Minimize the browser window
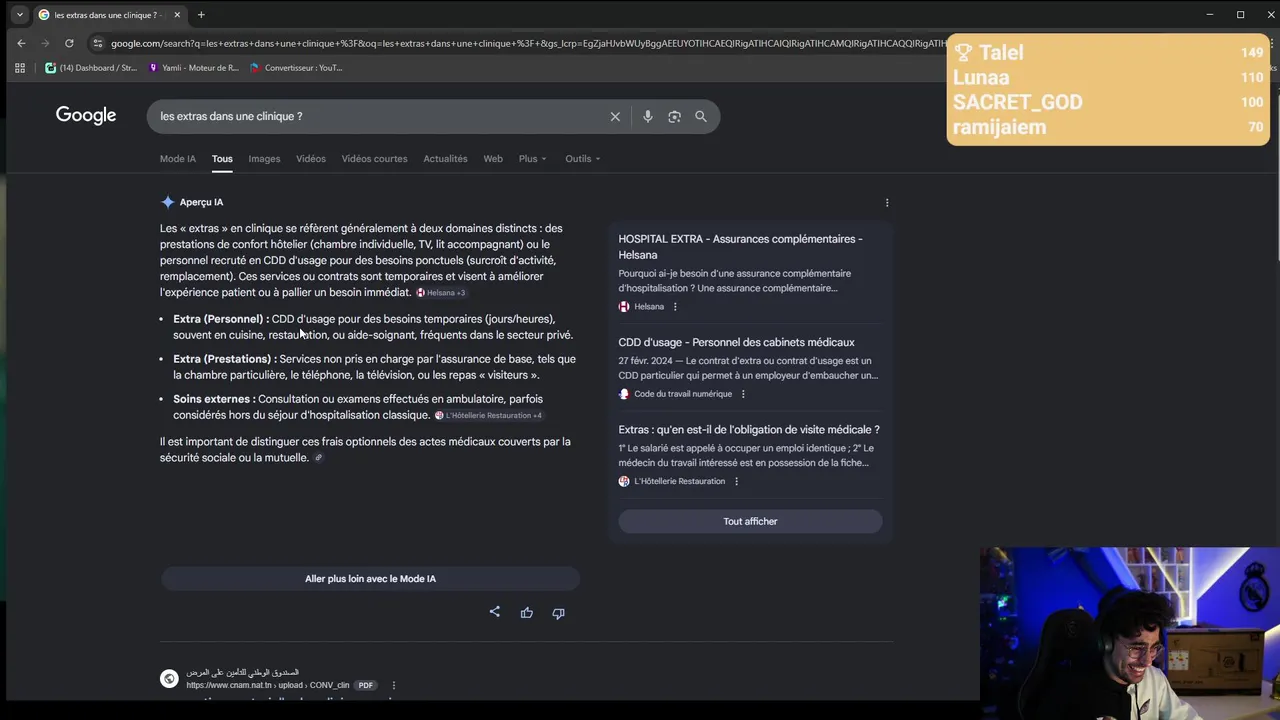 coord(1209,15)
